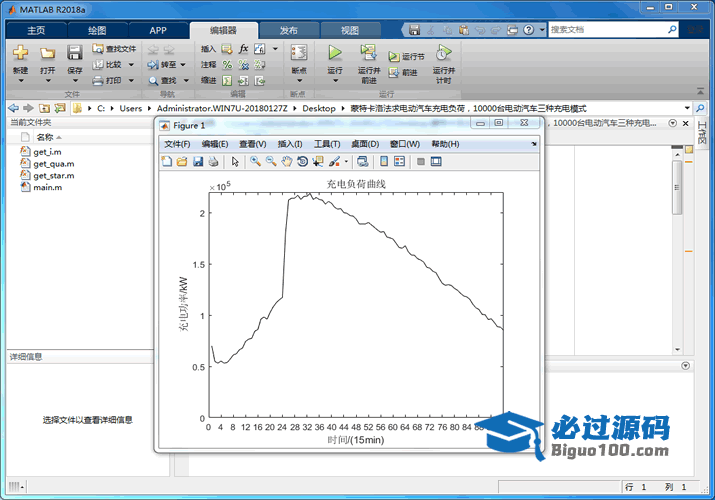This screenshot has height=500, width=715.
Task: Click the Find Files (查找文件) button
Action: tap(114, 48)
